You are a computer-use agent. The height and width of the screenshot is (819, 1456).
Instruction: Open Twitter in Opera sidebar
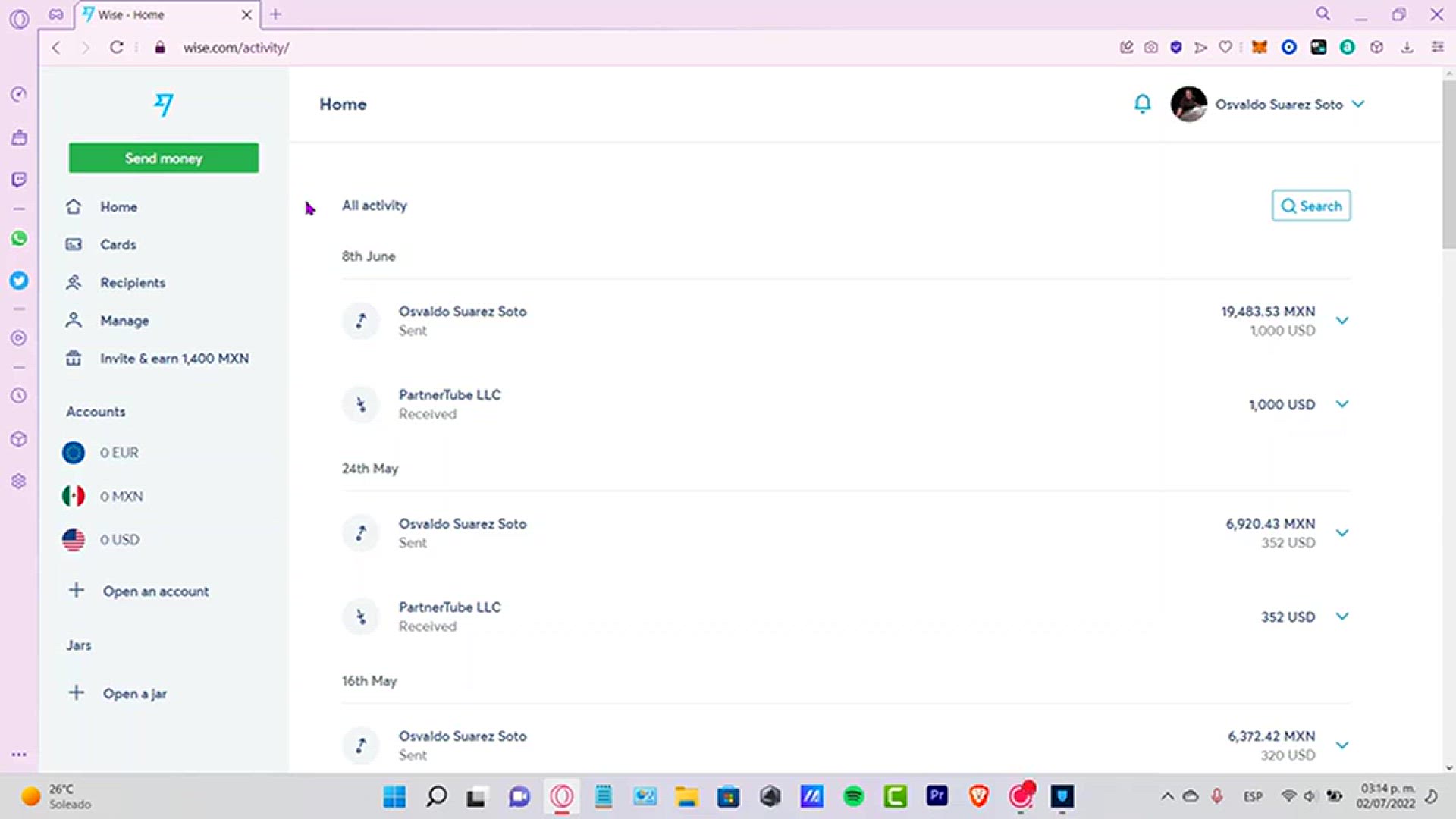[19, 281]
